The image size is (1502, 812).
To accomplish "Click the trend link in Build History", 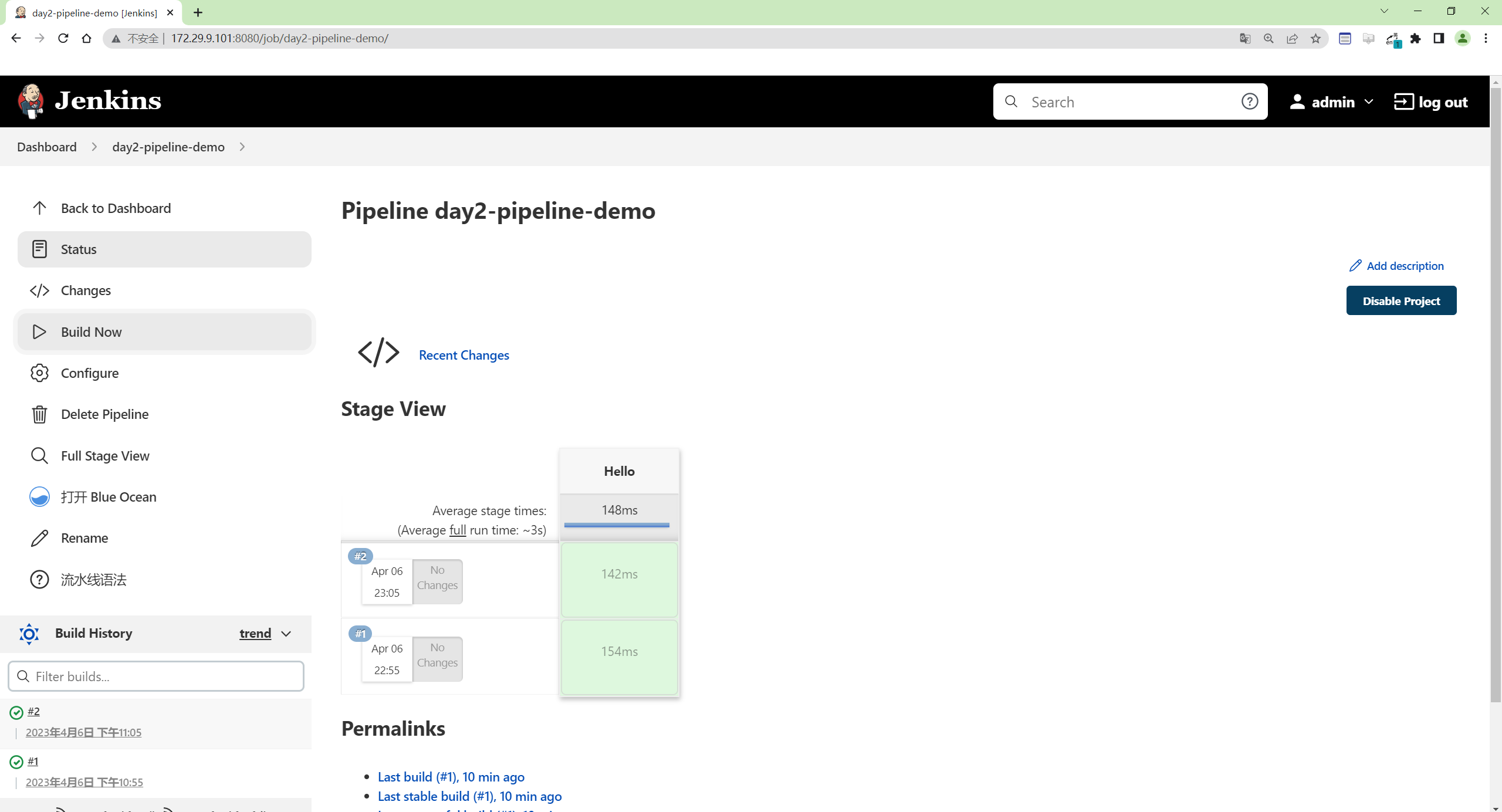I will tap(255, 634).
